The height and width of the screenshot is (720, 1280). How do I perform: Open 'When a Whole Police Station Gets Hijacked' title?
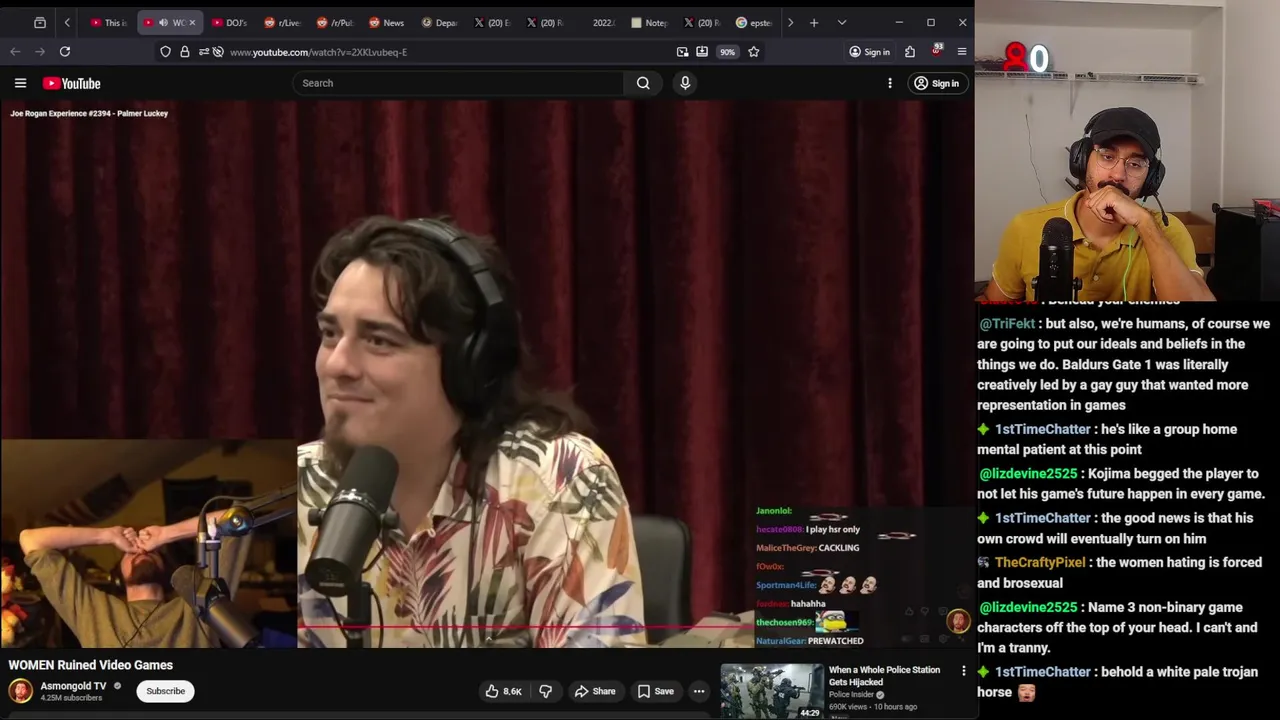coord(884,676)
